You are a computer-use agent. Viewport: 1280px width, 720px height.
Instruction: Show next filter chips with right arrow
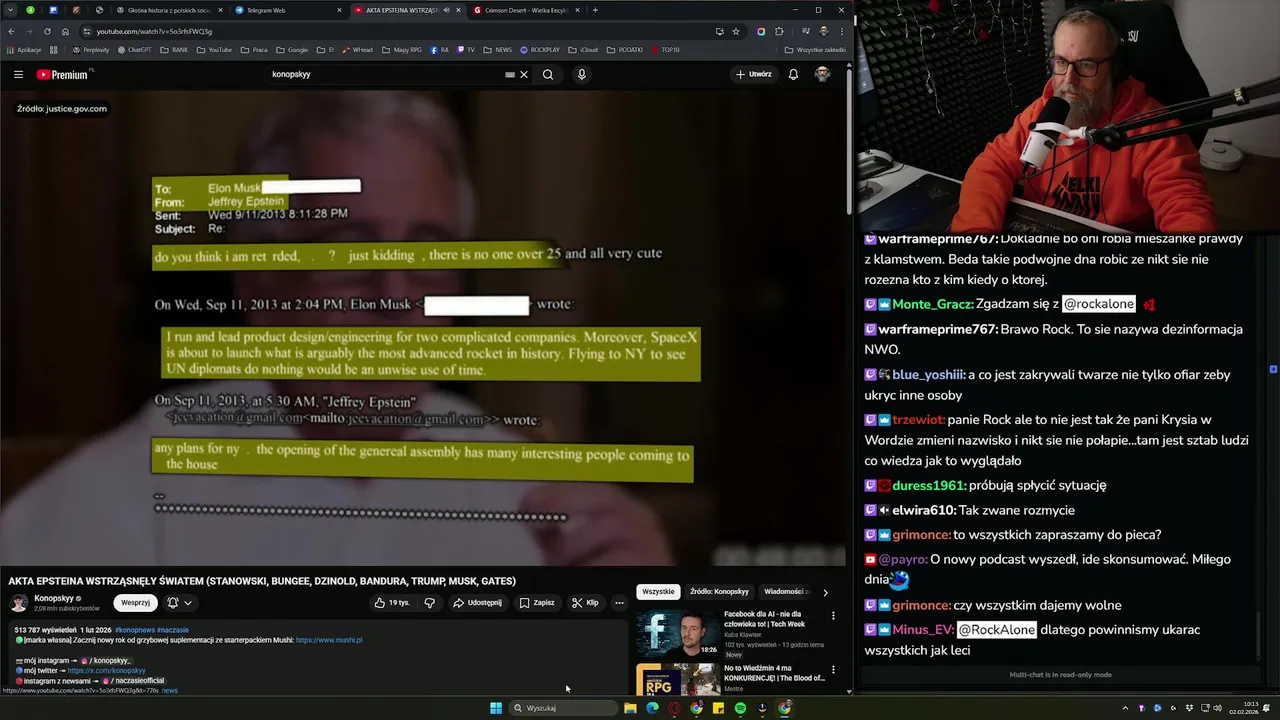[x=825, y=592]
